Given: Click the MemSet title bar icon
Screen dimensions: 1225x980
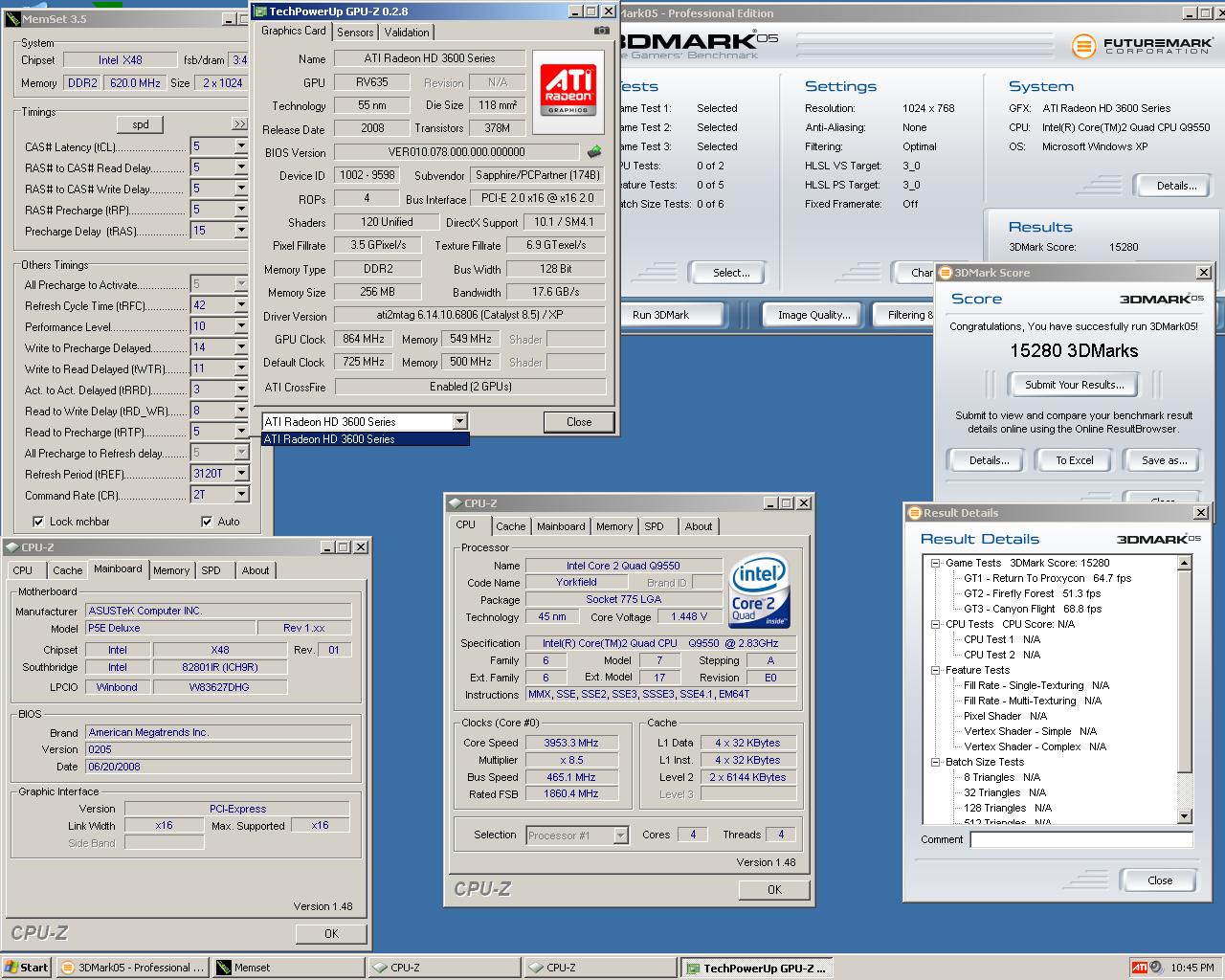Looking at the screenshot, I should tap(12, 18).
